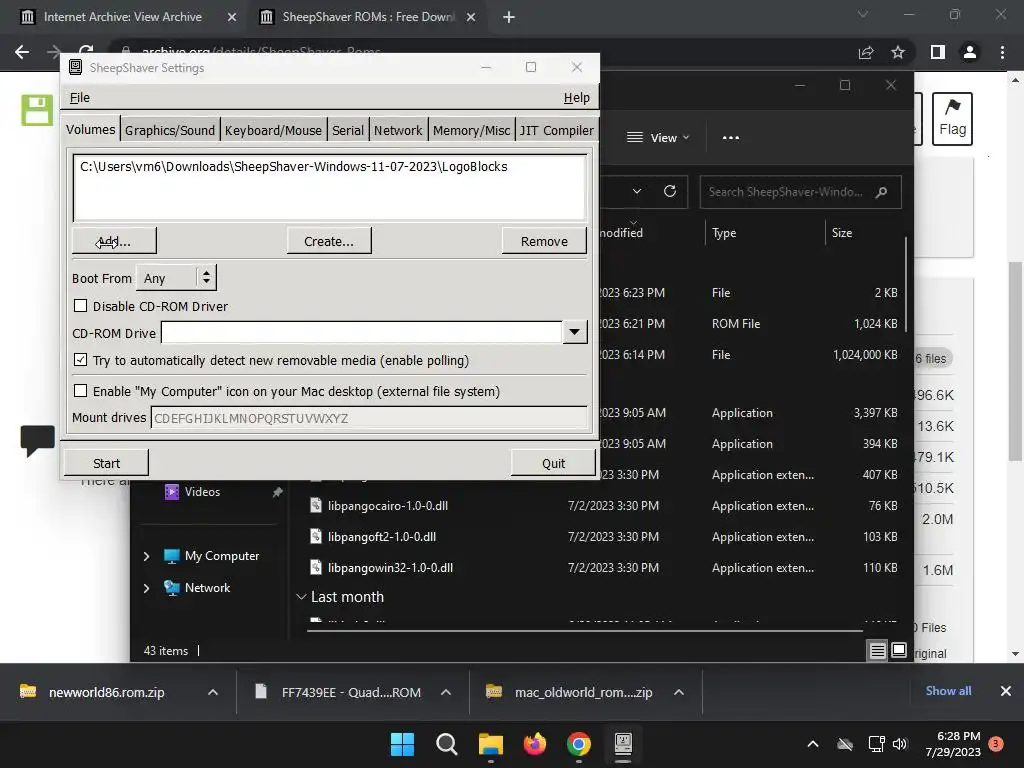Select the Volumes tab

click(91, 129)
